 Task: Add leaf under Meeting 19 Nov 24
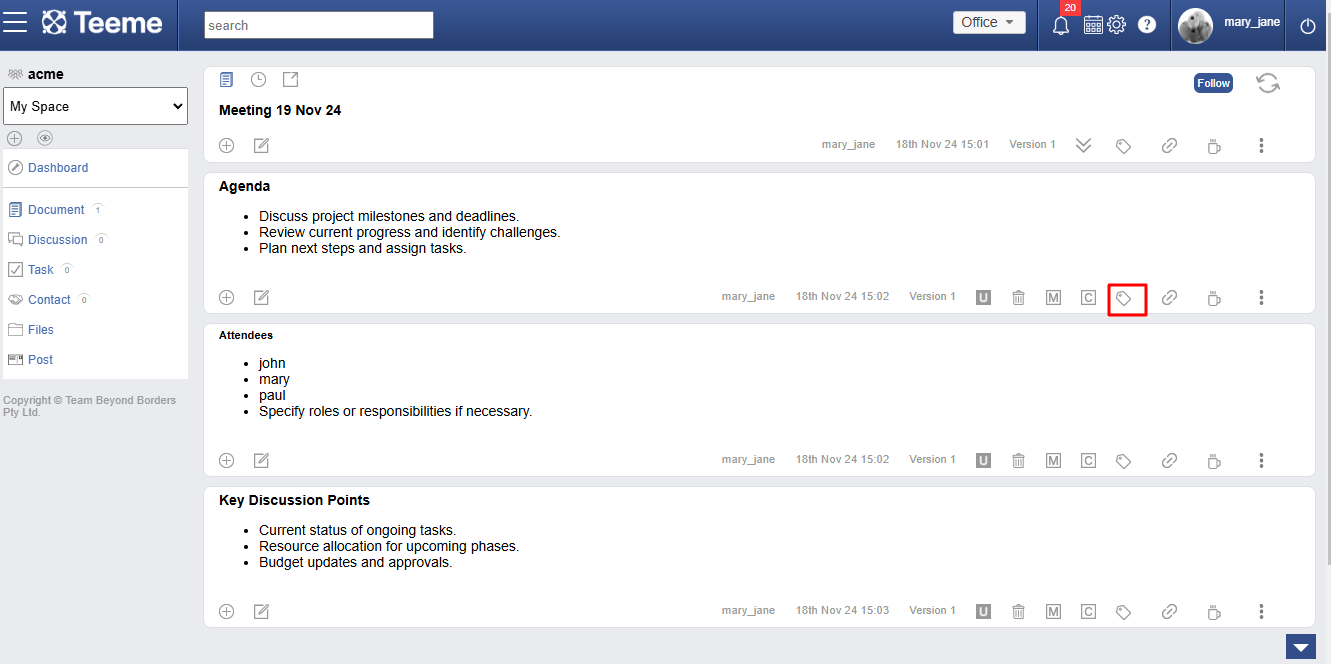pos(227,145)
